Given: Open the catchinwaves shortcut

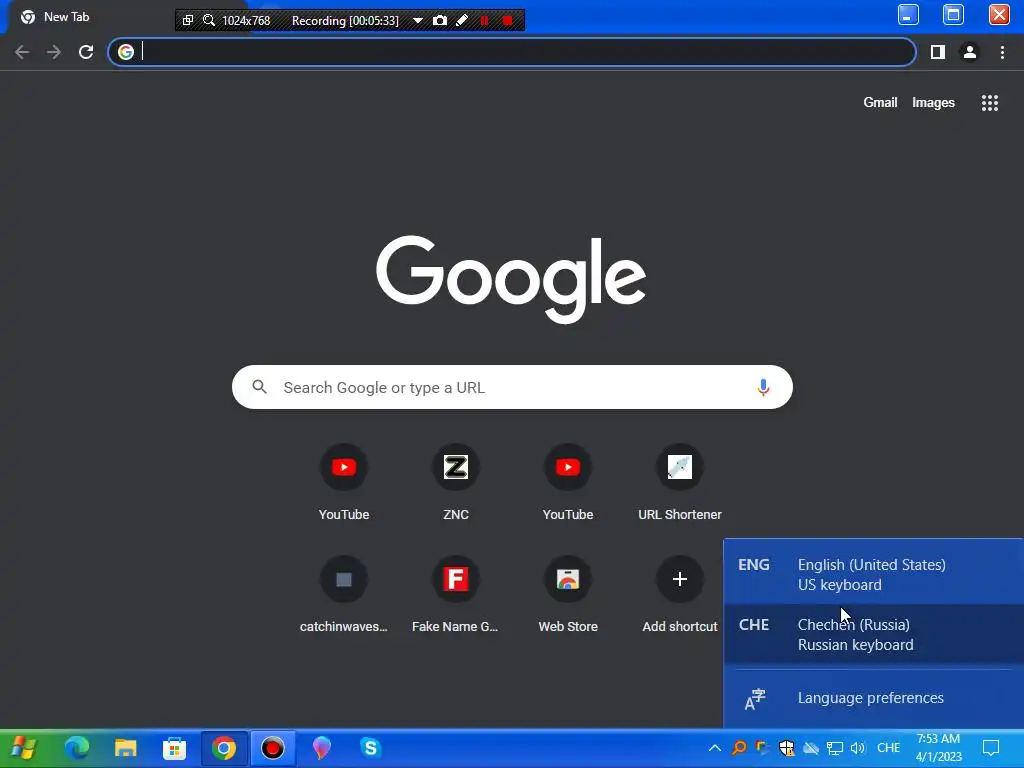Looking at the screenshot, I should (x=344, y=594).
